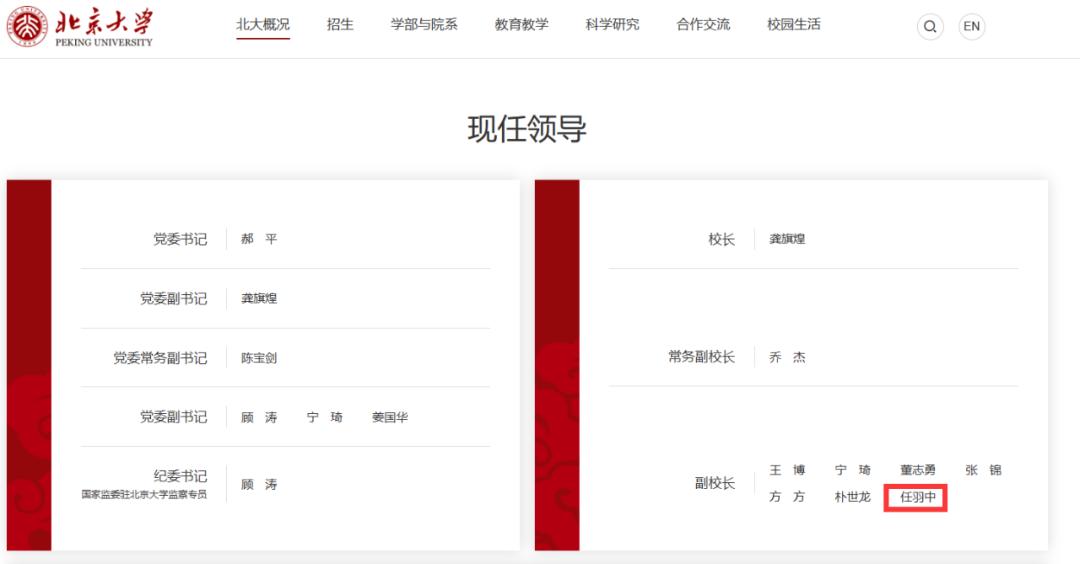The width and height of the screenshot is (1080, 564).
Task: Click the 党委书记 title label
Action: click(x=180, y=239)
